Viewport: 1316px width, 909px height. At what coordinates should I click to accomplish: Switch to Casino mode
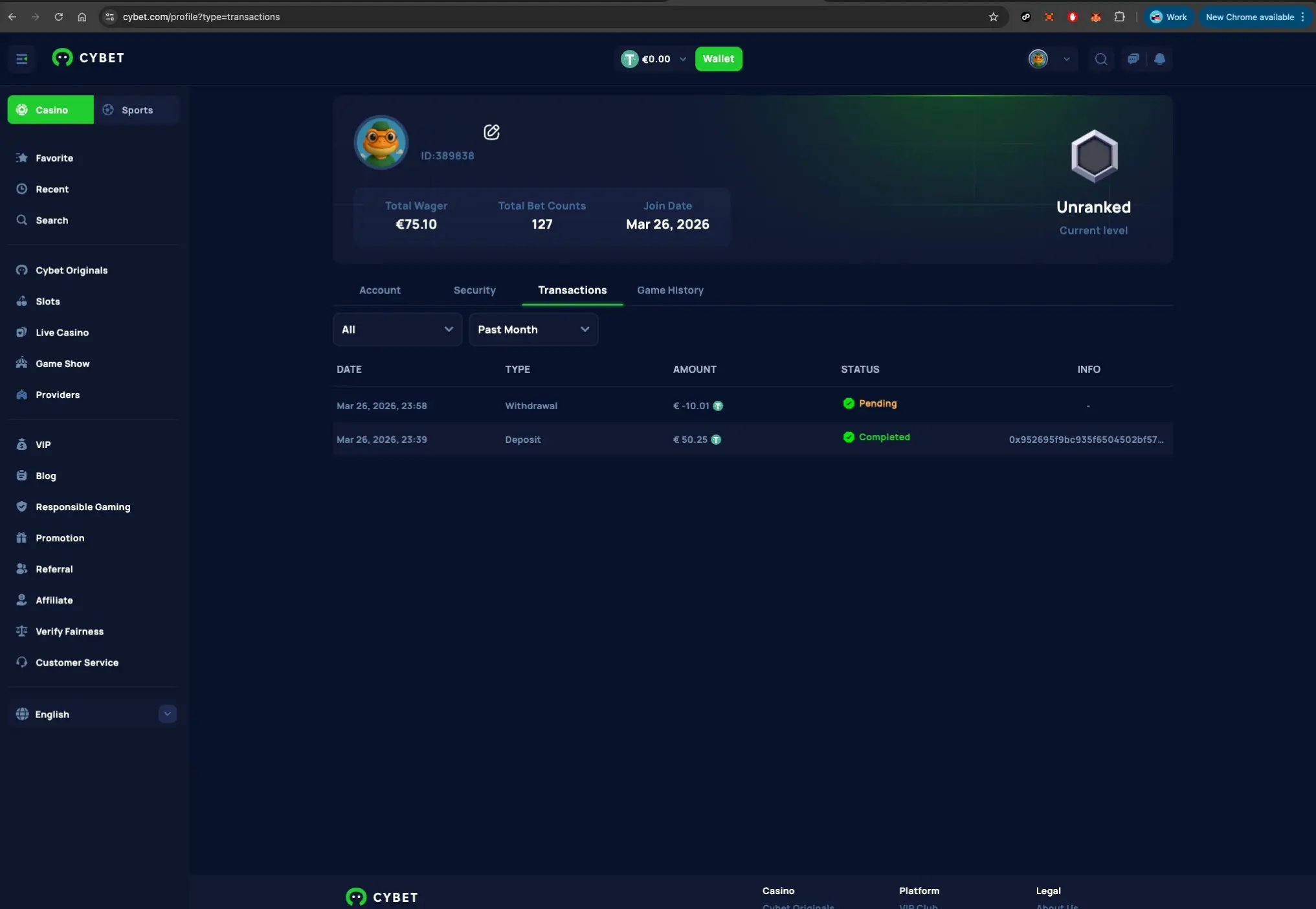[x=50, y=109]
